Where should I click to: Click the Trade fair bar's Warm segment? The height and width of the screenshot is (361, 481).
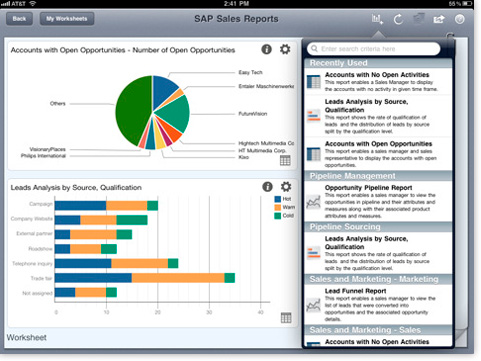pyautogui.click(x=178, y=278)
